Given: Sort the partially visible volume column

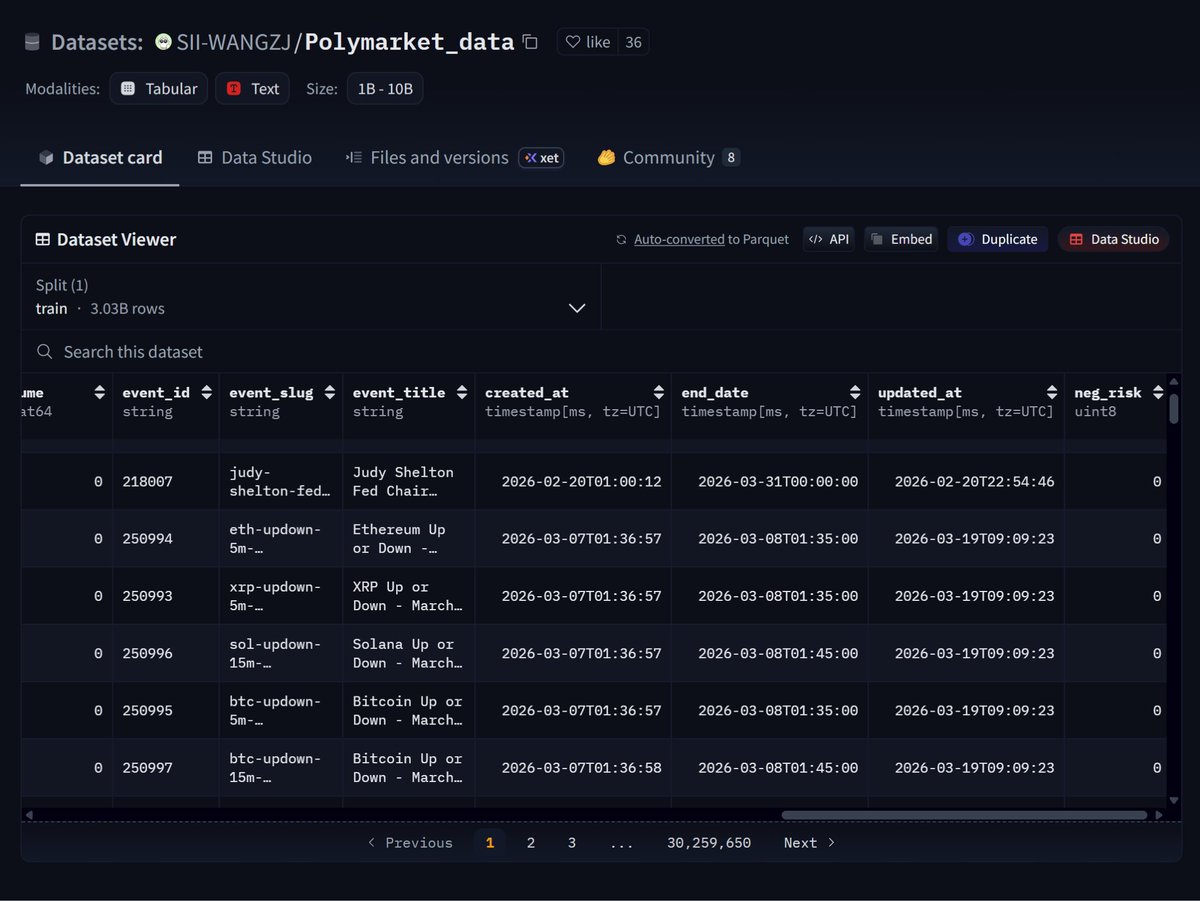Looking at the screenshot, I should (99, 392).
